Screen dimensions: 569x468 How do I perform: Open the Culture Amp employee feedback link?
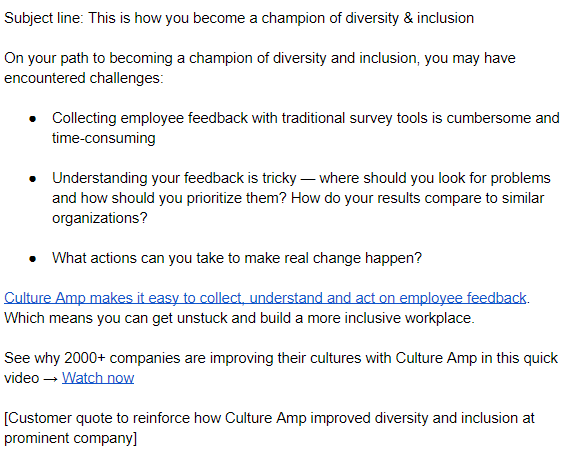click(265, 298)
